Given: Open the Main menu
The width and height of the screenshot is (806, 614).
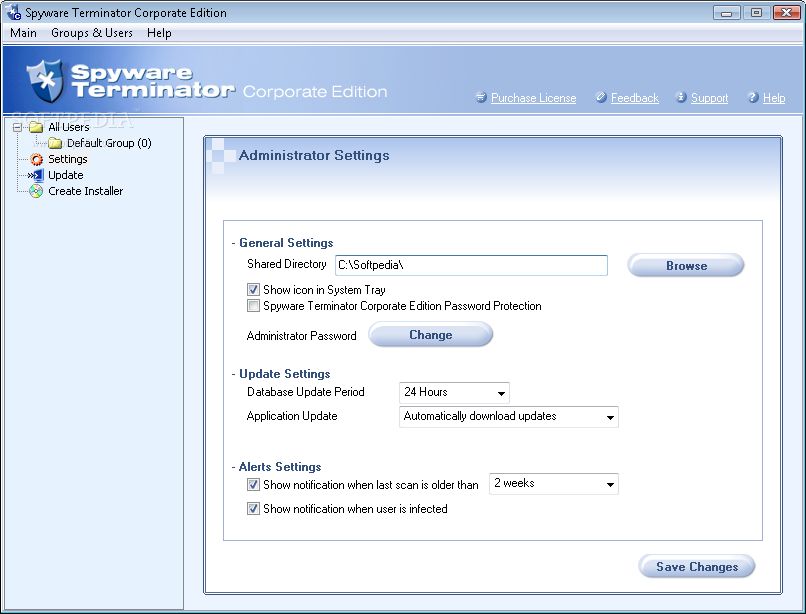Looking at the screenshot, I should click(23, 33).
